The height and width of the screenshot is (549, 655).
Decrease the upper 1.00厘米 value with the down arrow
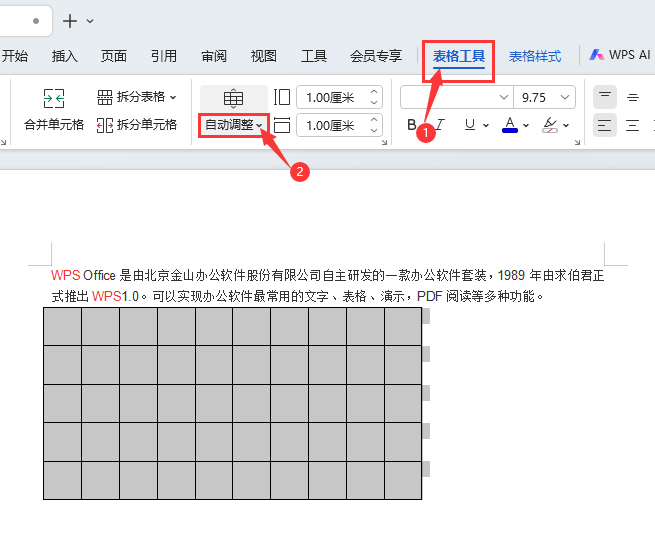(x=374, y=102)
